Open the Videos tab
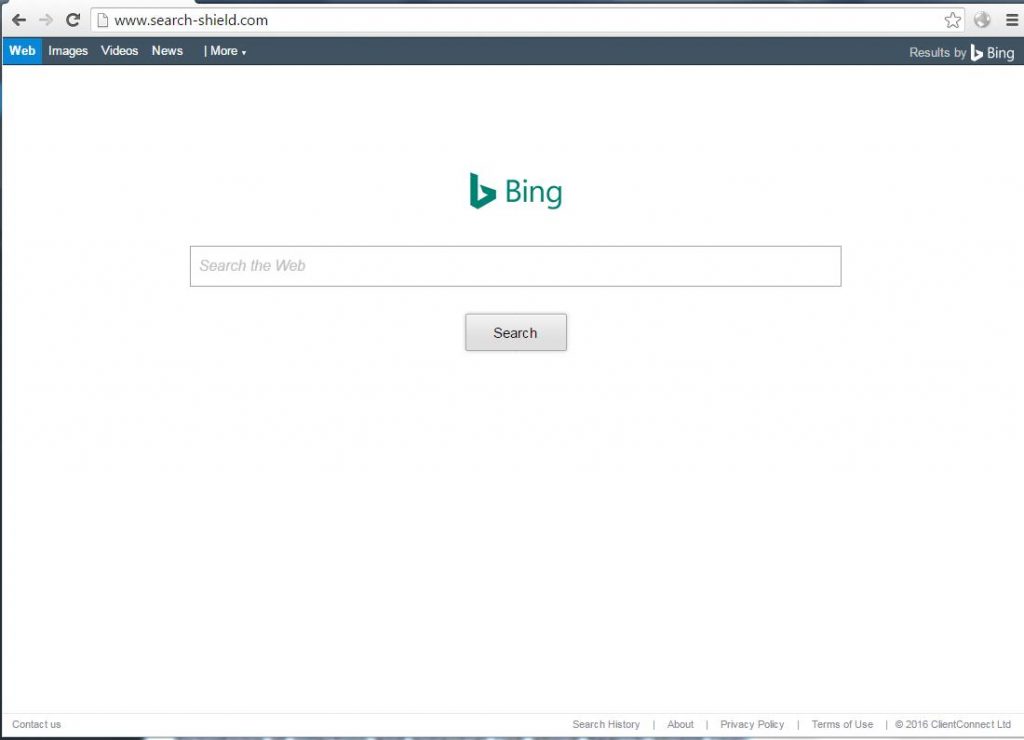The image size is (1024, 740). (x=120, y=51)
